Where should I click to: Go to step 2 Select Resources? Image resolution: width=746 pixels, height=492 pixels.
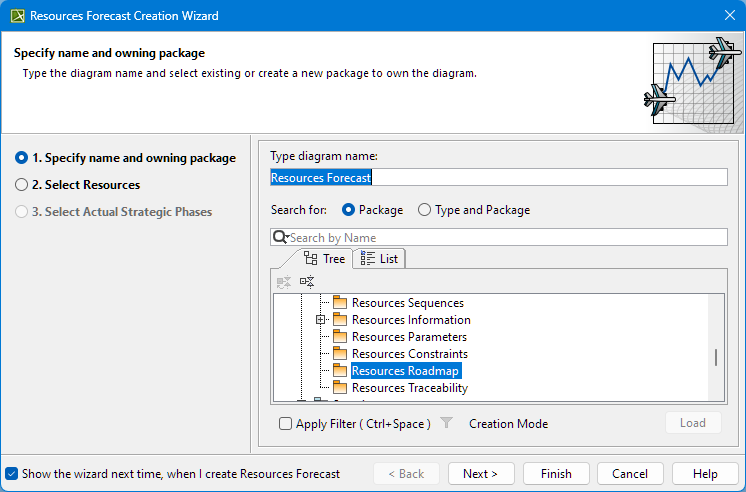[x=22, y=185]
